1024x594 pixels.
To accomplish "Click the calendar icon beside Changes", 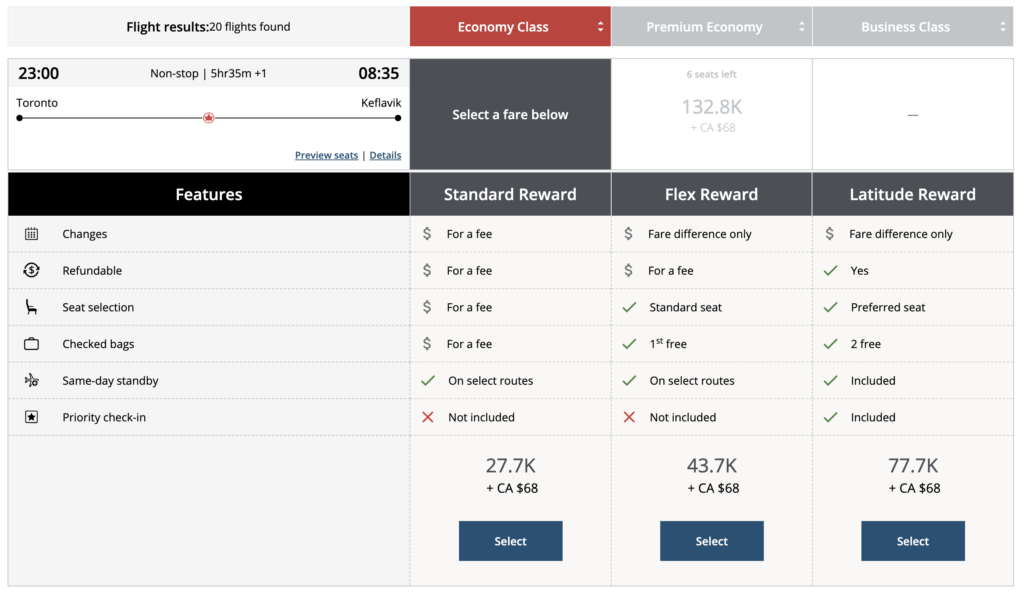I will [x=32, y=234].
